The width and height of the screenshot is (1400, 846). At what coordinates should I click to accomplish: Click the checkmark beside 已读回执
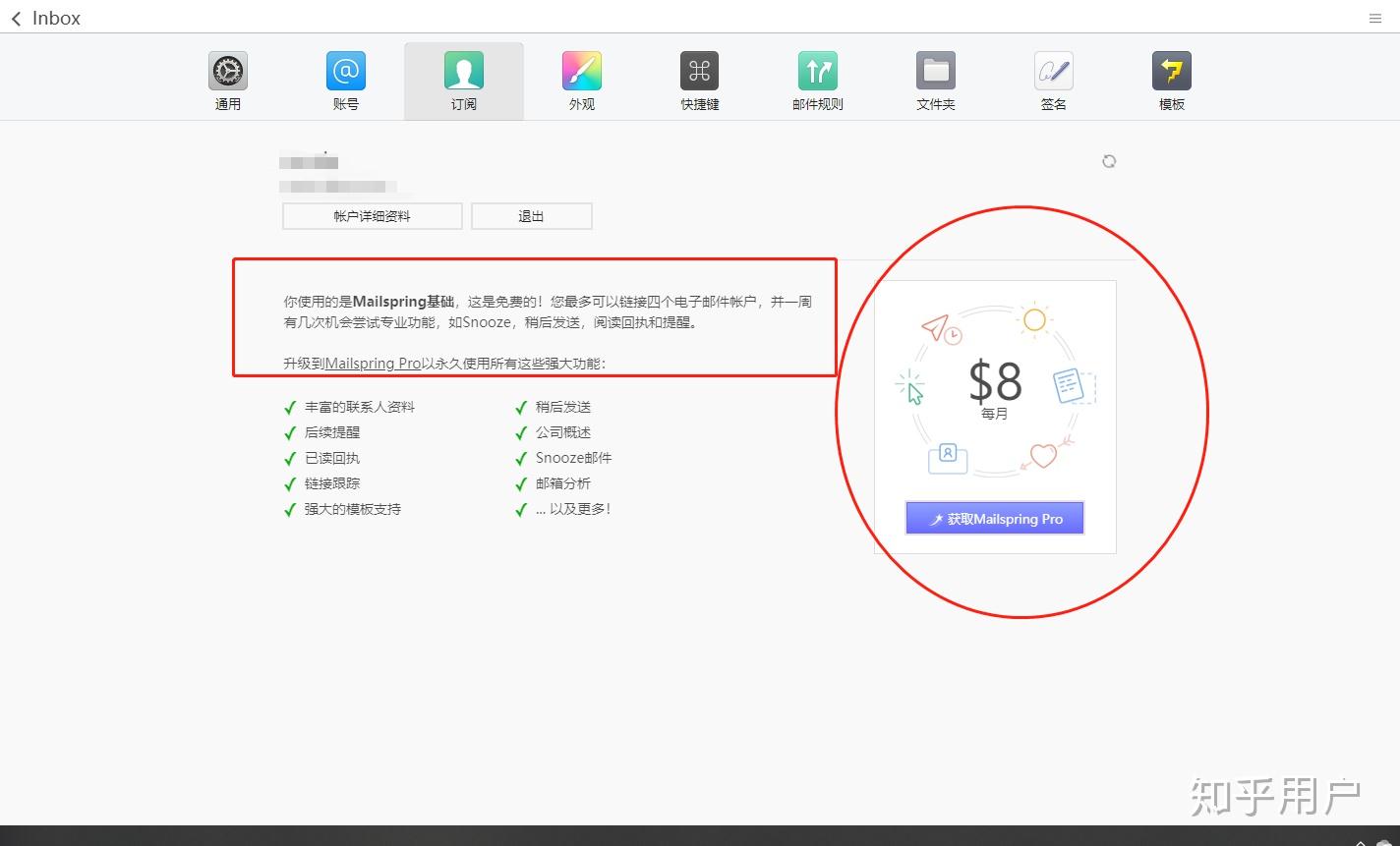(290, 458)
